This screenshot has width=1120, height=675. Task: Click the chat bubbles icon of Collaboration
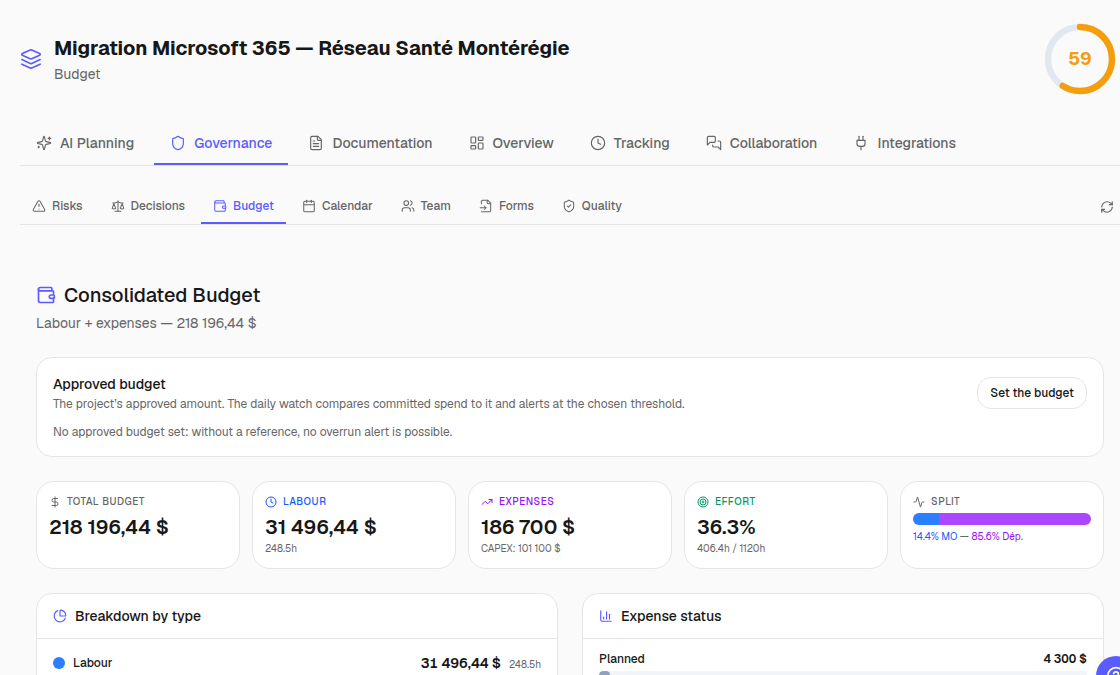coord(714,143)
